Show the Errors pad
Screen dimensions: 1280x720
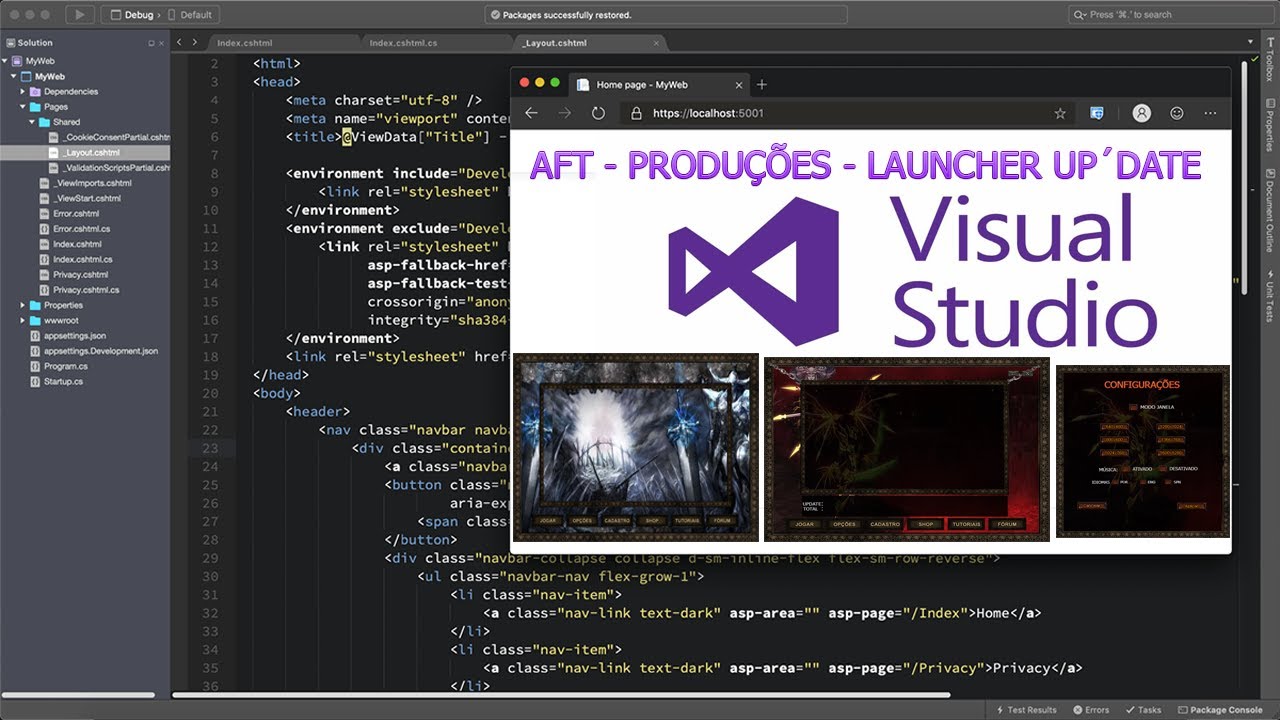pos(1091,710)
